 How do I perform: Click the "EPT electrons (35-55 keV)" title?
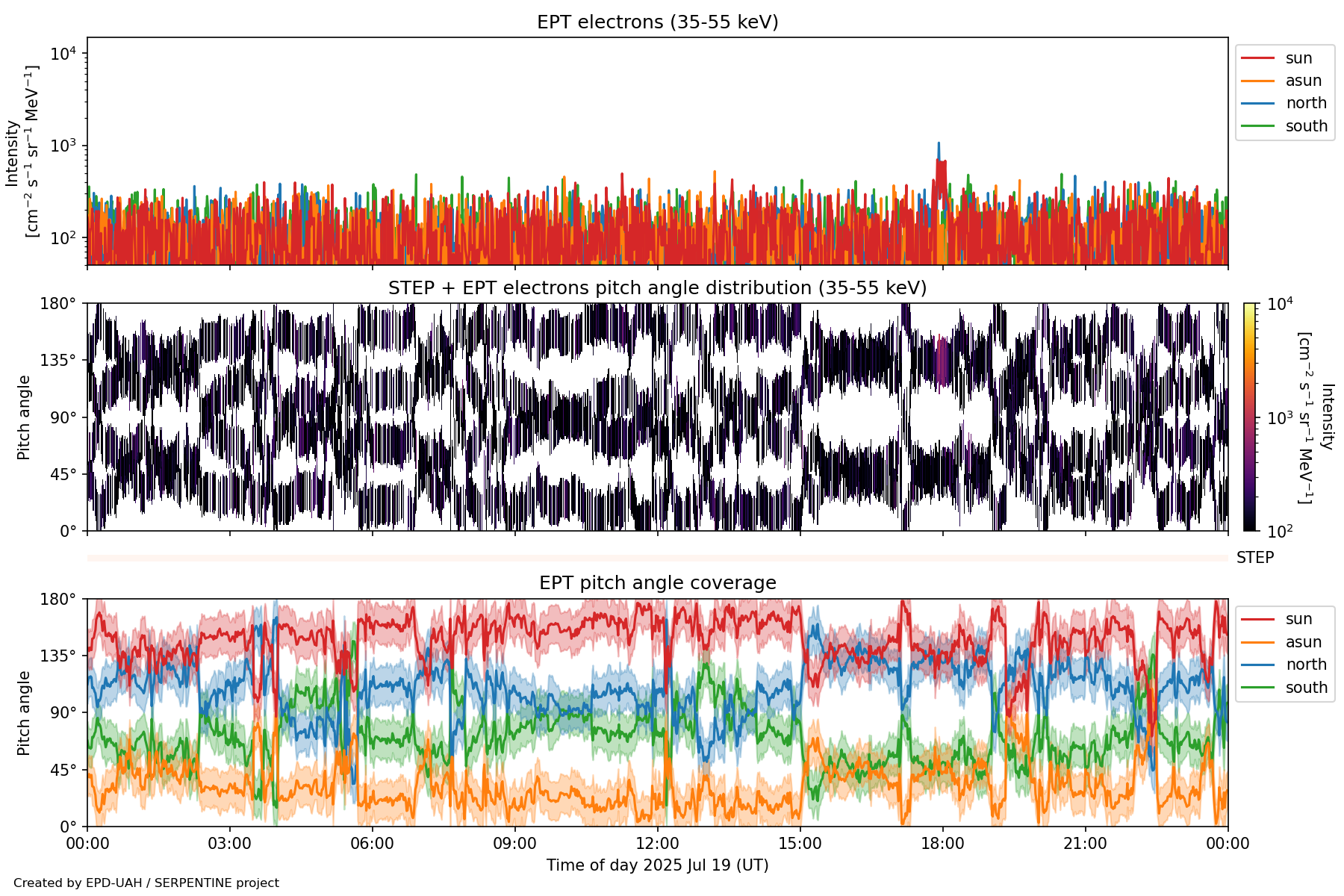(x=657, y=22)
